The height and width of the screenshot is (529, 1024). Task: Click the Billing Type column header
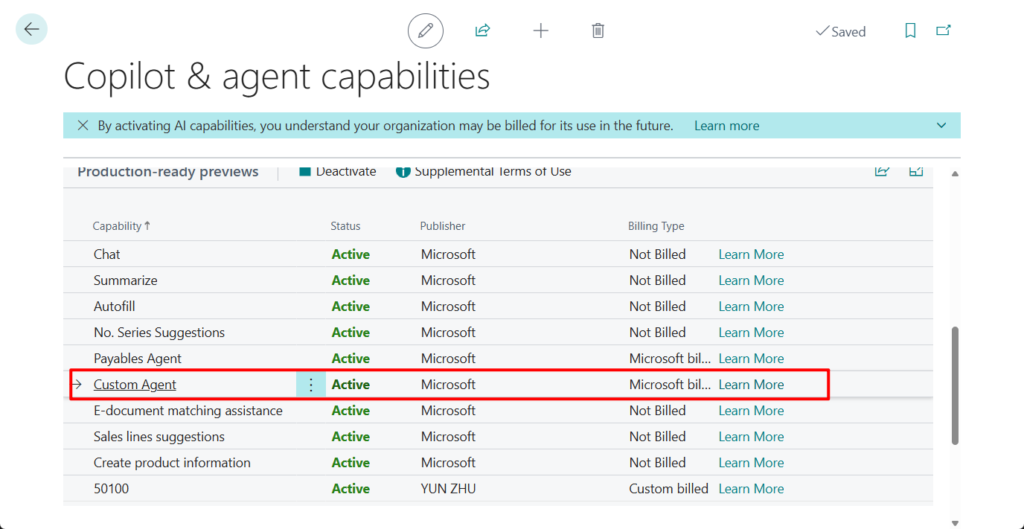[656, 226]
